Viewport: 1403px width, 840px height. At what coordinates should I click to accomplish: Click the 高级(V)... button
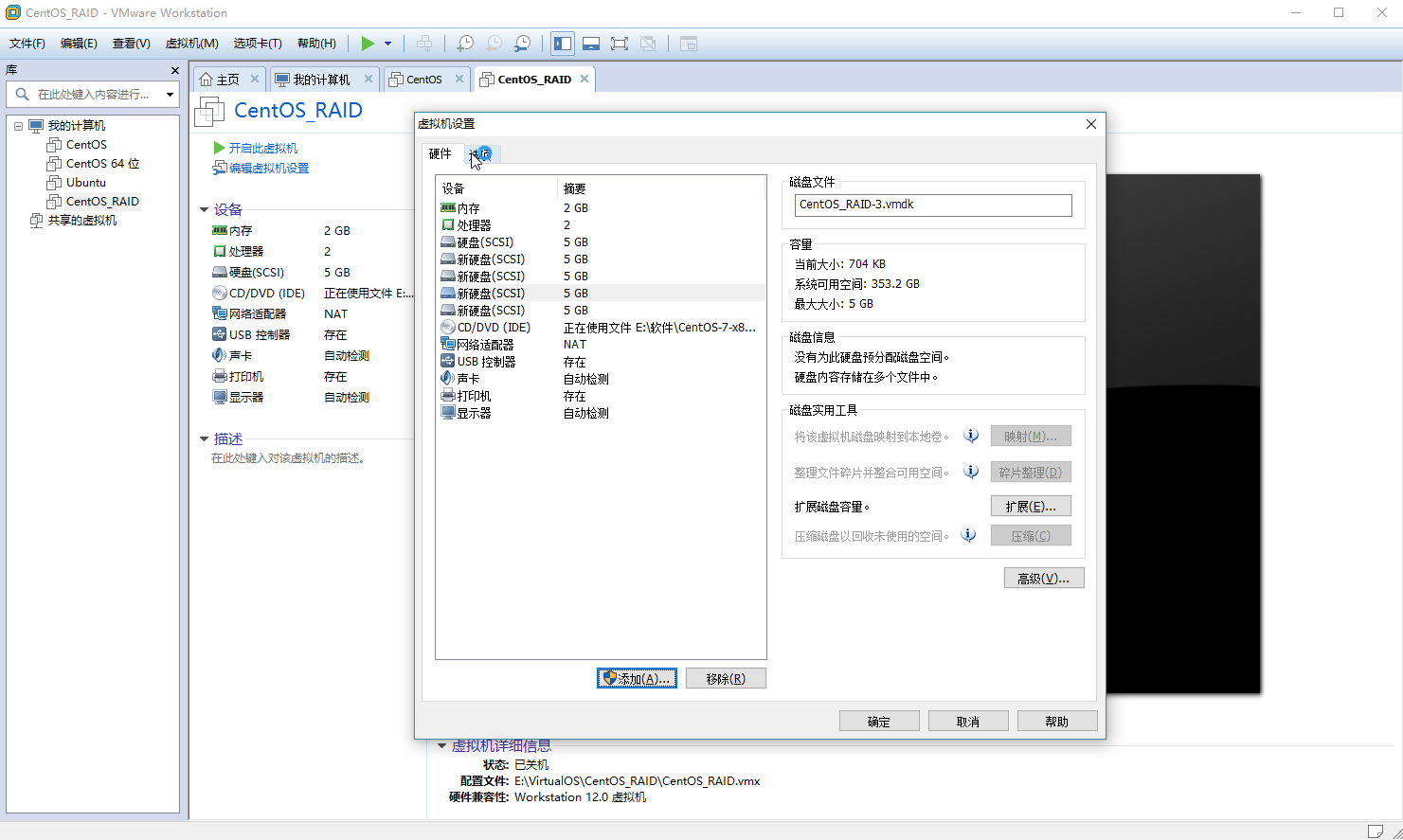pos(1044,579)
